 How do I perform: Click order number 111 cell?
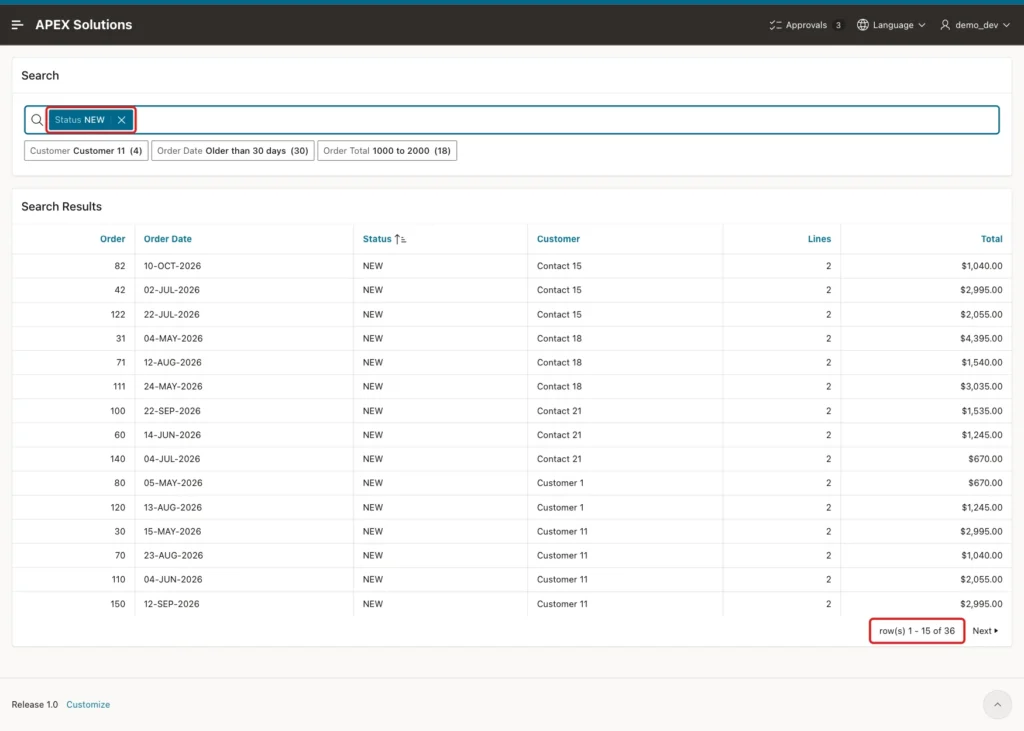click(119, 387)
